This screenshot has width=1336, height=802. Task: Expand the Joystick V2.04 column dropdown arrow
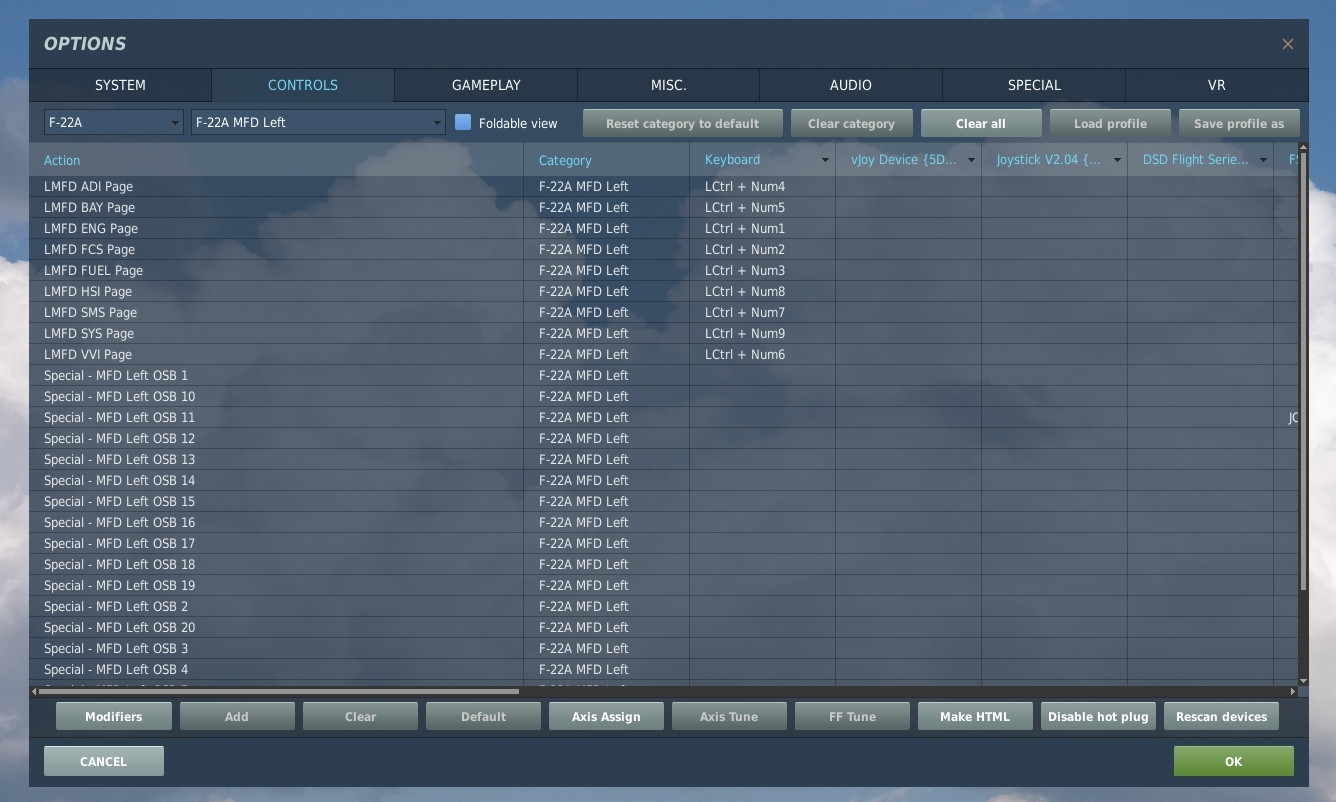click(x=1117, y=160)
